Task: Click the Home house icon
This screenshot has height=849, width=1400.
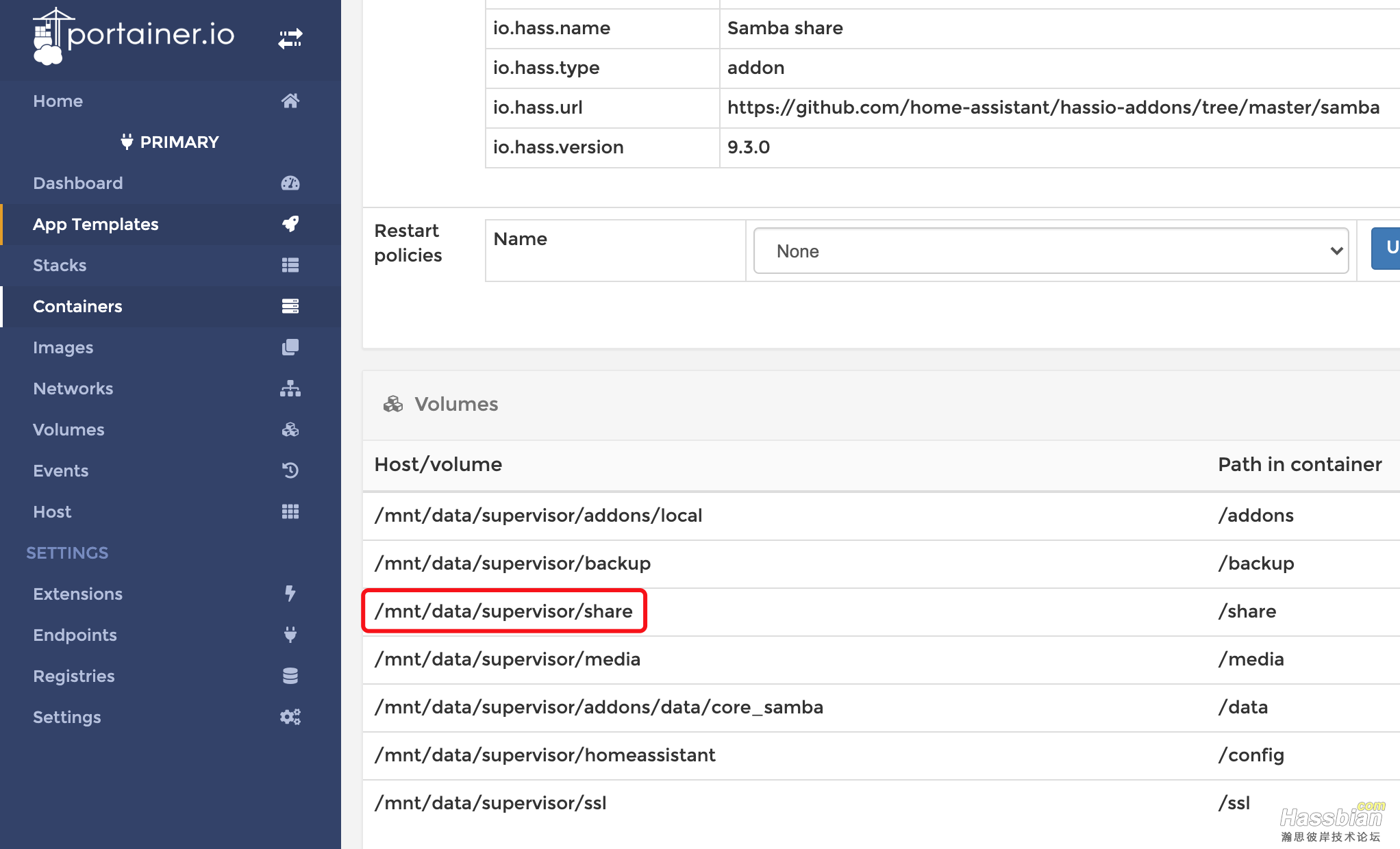Action: click(290, 101)
